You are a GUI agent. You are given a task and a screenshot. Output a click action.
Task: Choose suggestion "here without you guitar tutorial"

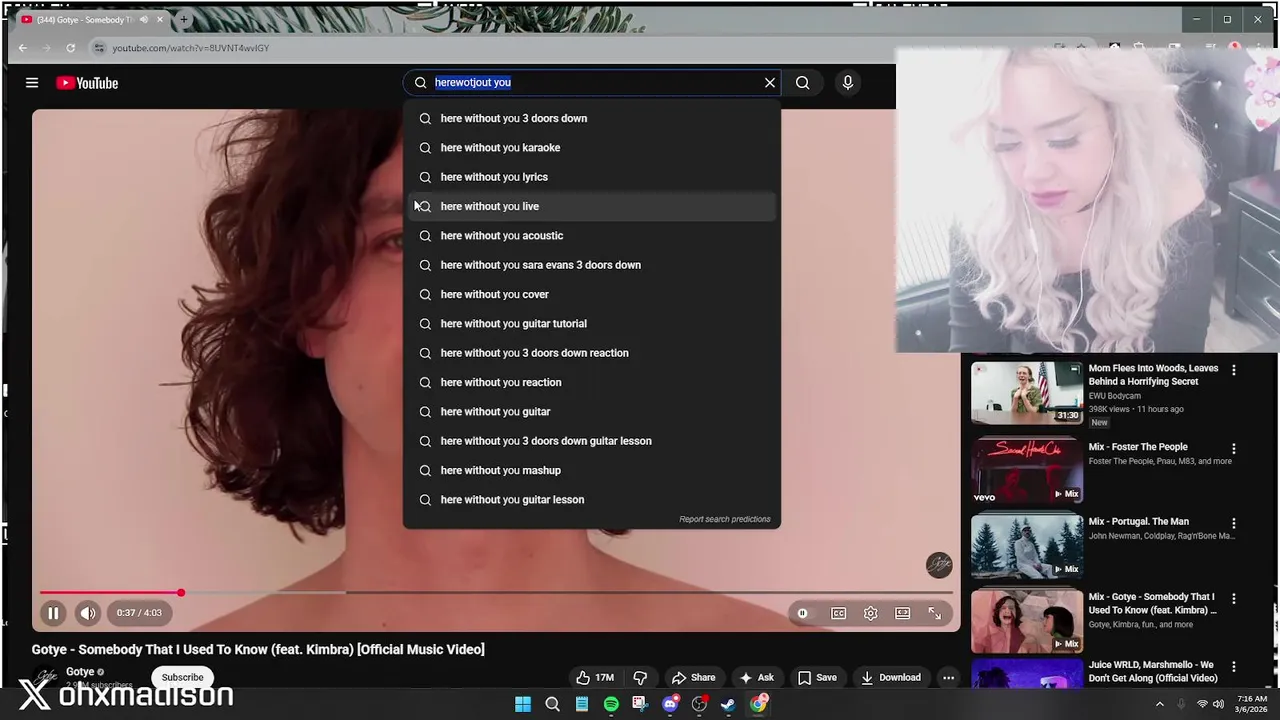point(591,324)
